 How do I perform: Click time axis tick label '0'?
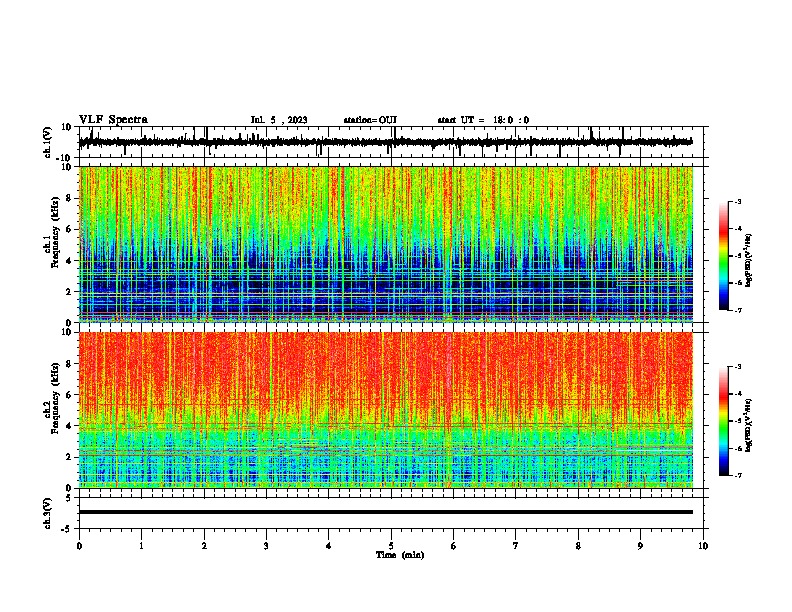(79, 546)
